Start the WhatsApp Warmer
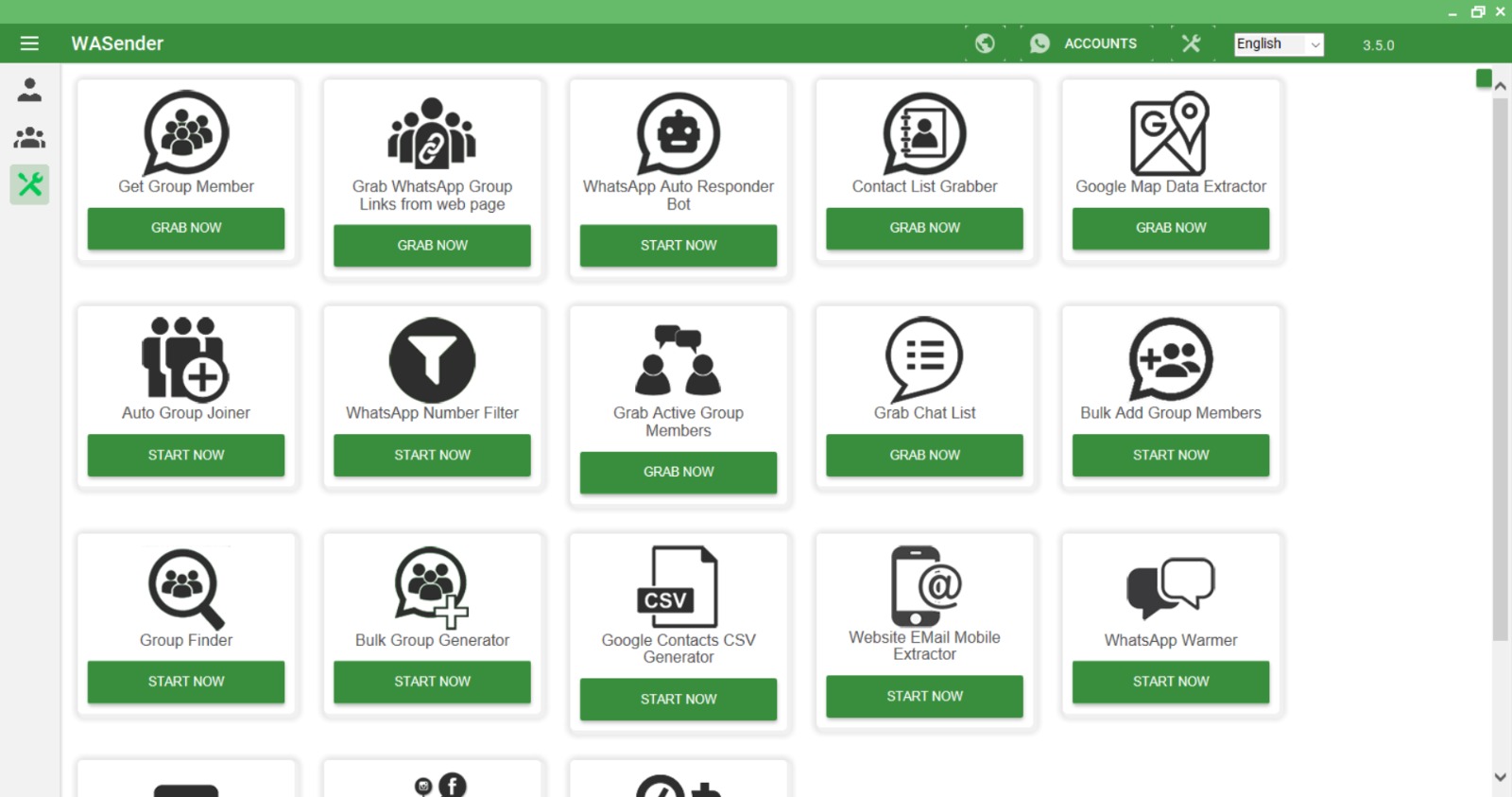1512x797 pixels. (x=1171, y=682)
